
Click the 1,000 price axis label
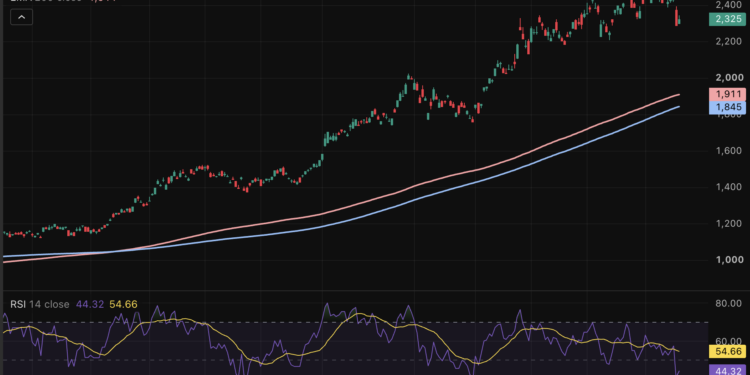click(x=729, y=260)
